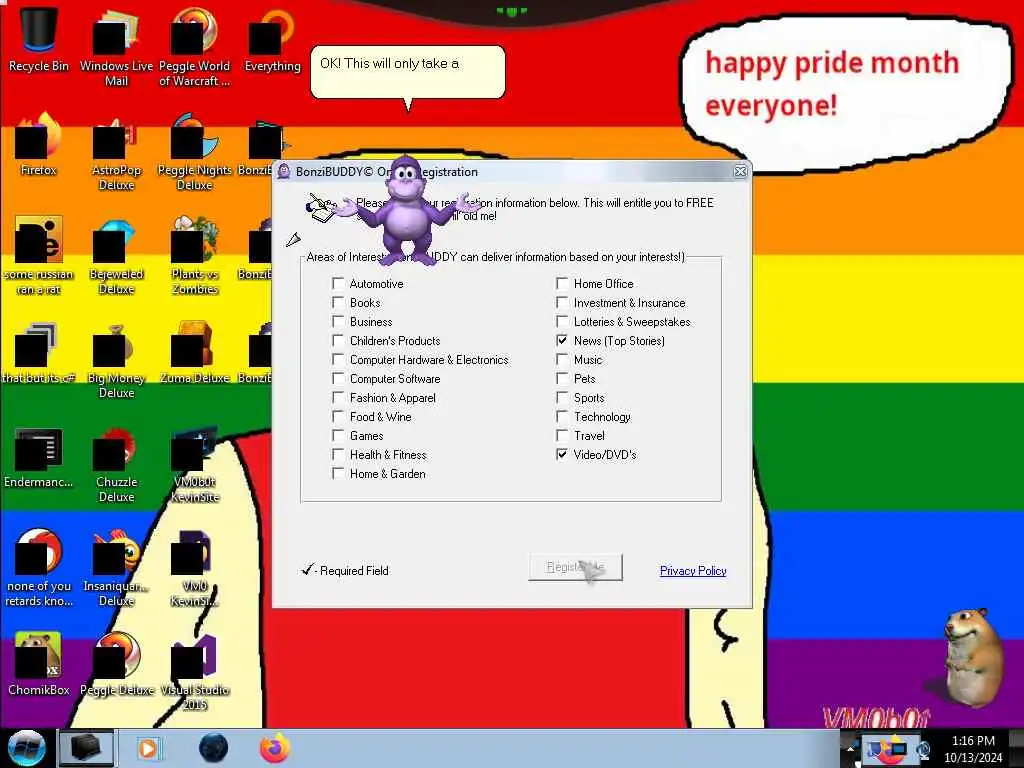Enable the Games interest checkbox
1024x768 pixels.
click(x=338, y=435)
